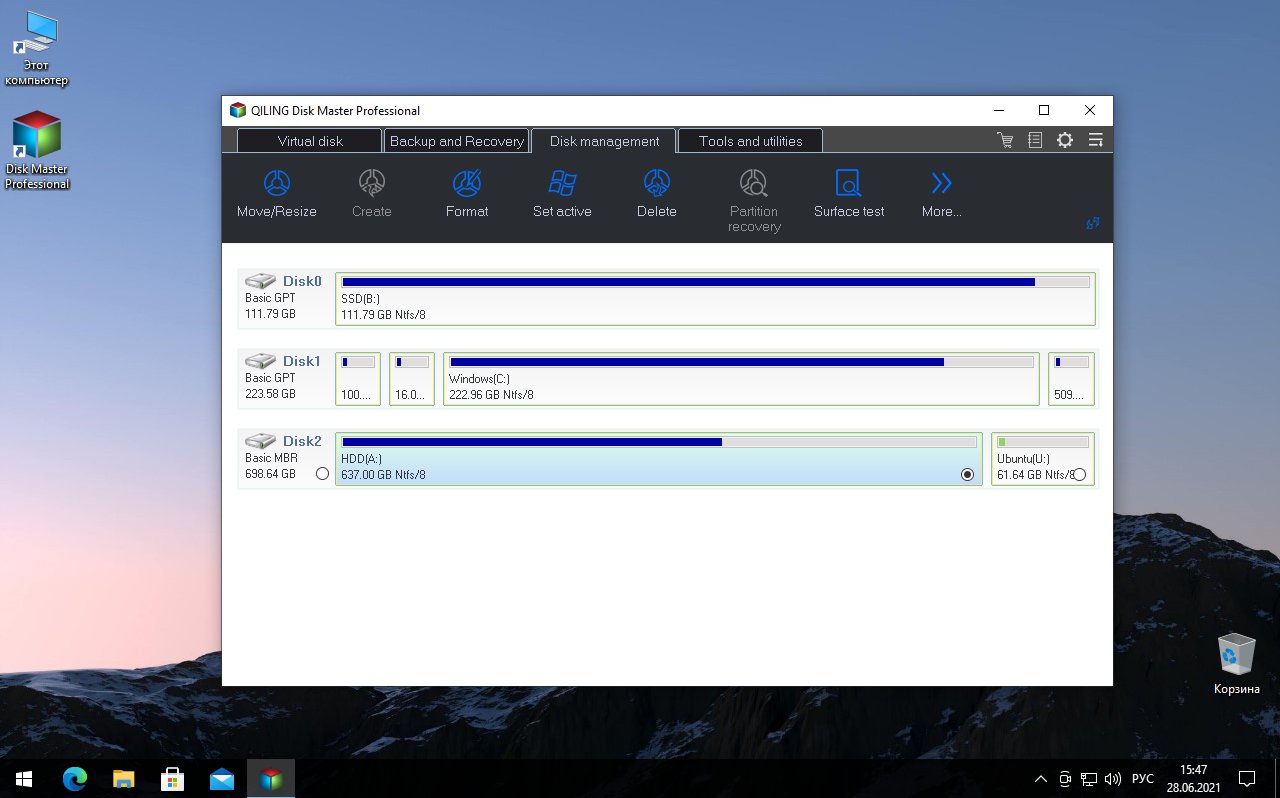Click the small blue icon below the toolbar

coord(1093,223)
